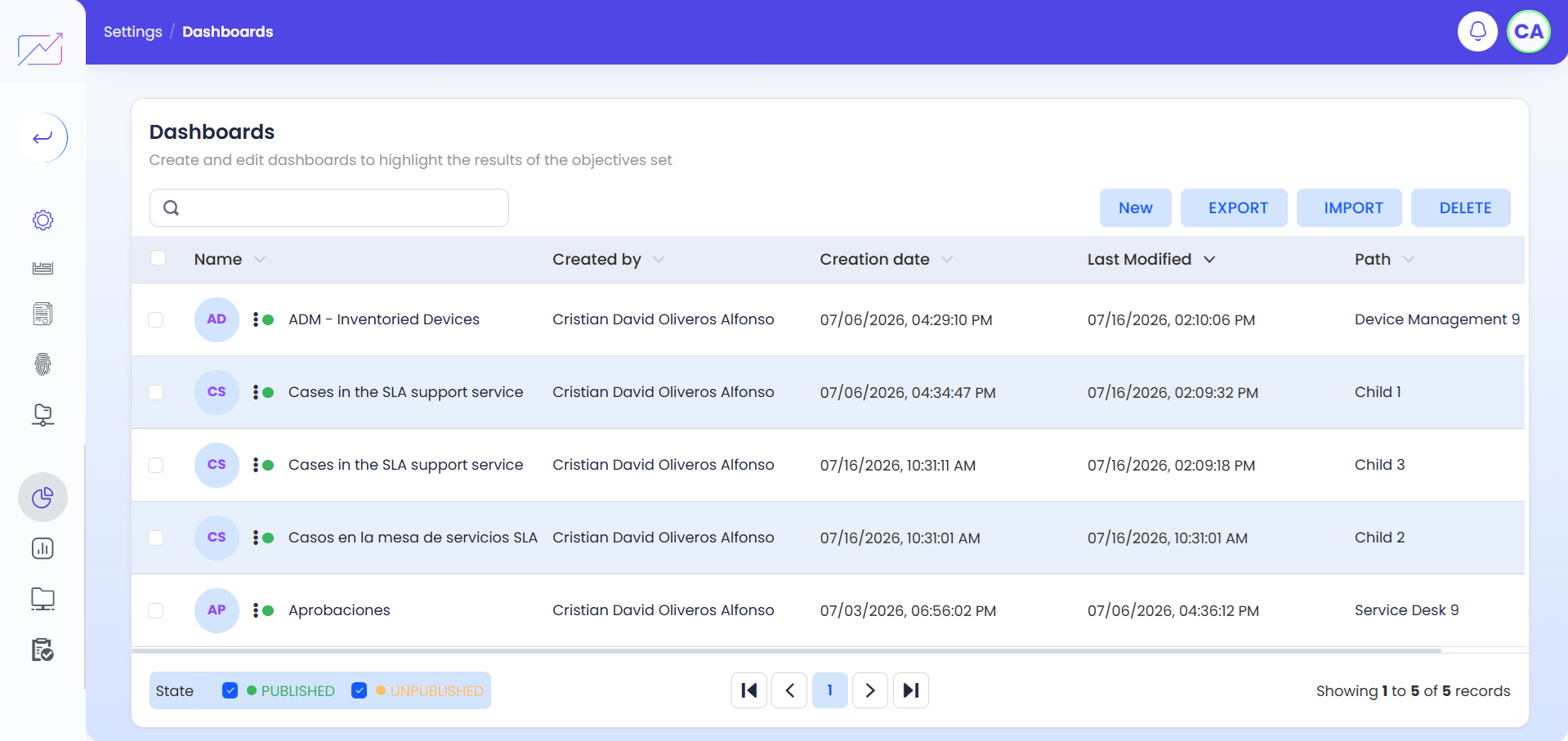Viewport: 1568px width, 741px height.
Task: Expand the Path column chevron
Action: 1409,259
